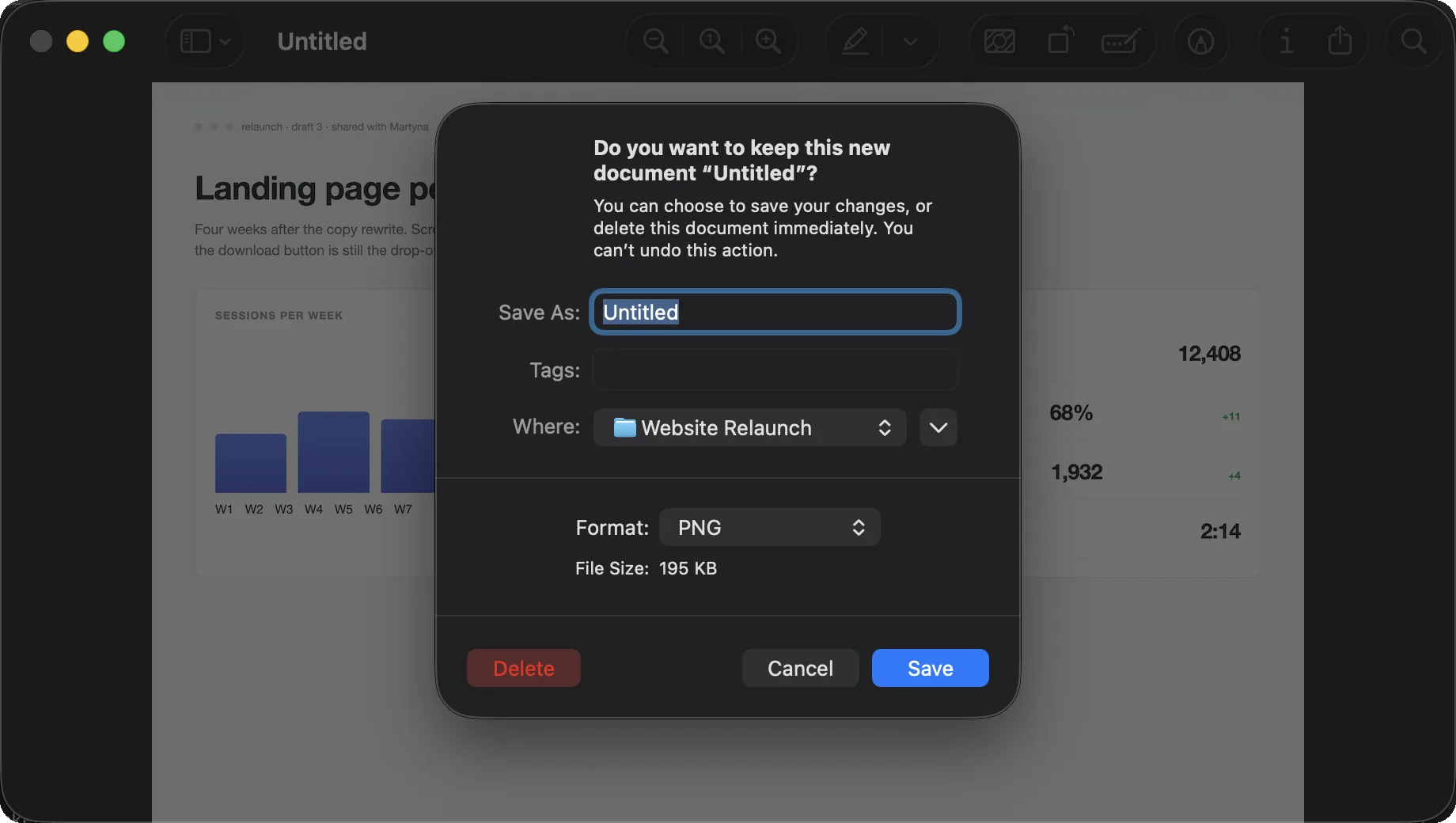Open the Format PNG popup menu

tap(770, 527)
